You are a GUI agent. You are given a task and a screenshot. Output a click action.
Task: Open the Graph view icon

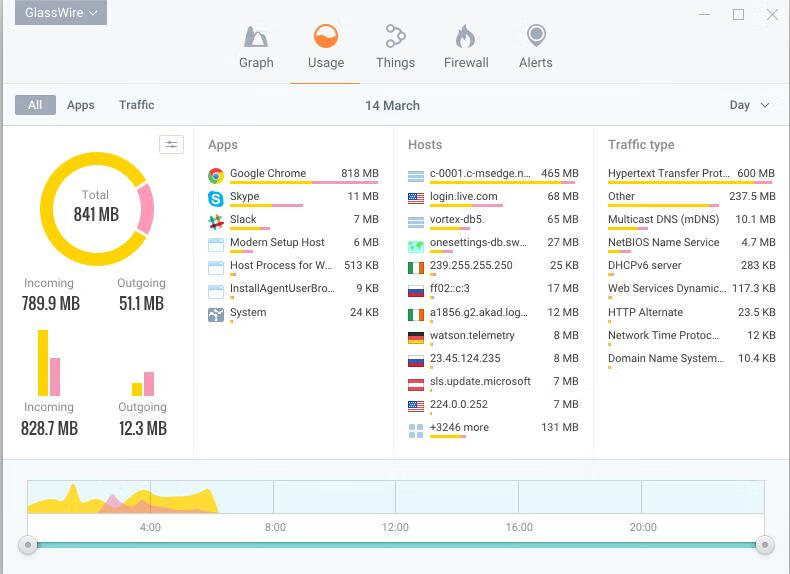pos(256,38)
